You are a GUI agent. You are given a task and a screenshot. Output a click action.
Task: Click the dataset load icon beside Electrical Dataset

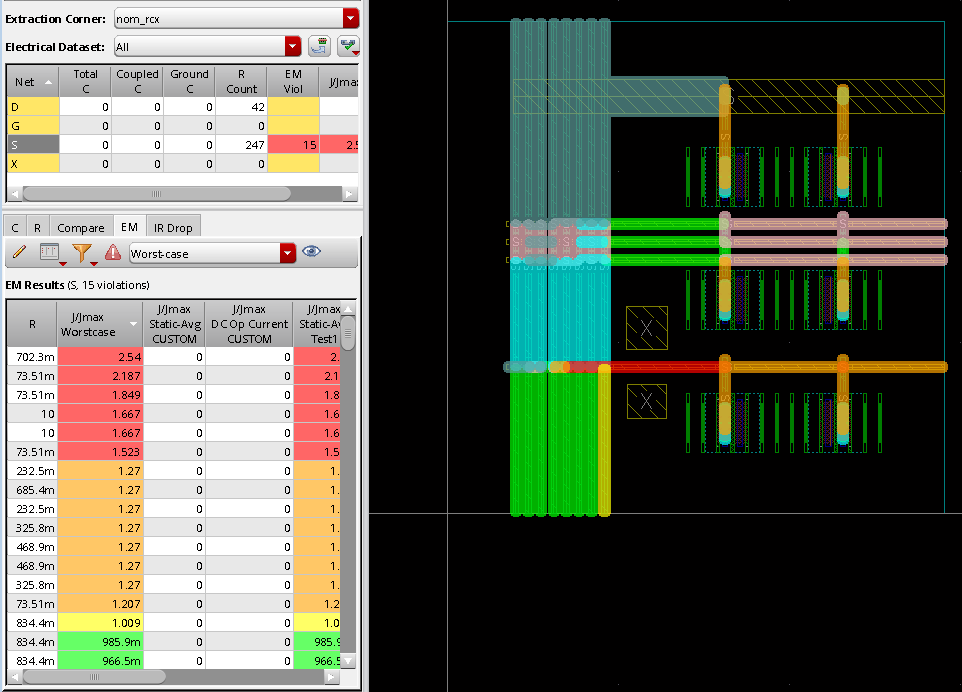coord(320,46)
